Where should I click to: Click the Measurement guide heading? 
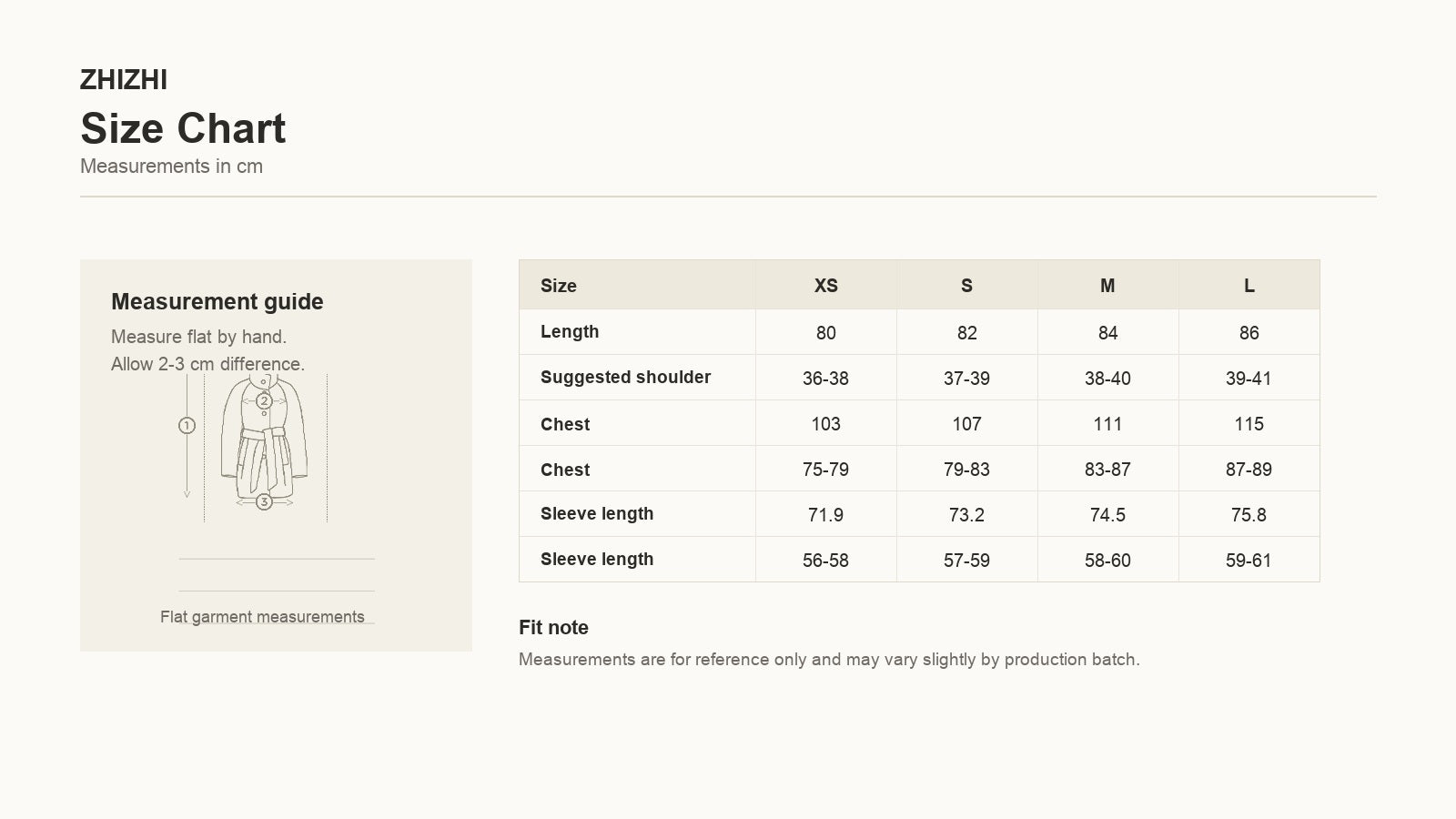pyautogui.click(x=217, y=301)
